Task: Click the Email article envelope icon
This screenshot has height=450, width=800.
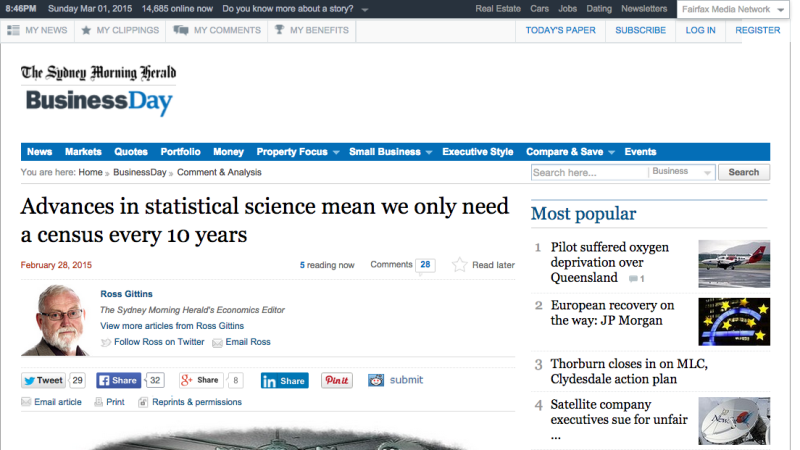Action: coord(26,402)
